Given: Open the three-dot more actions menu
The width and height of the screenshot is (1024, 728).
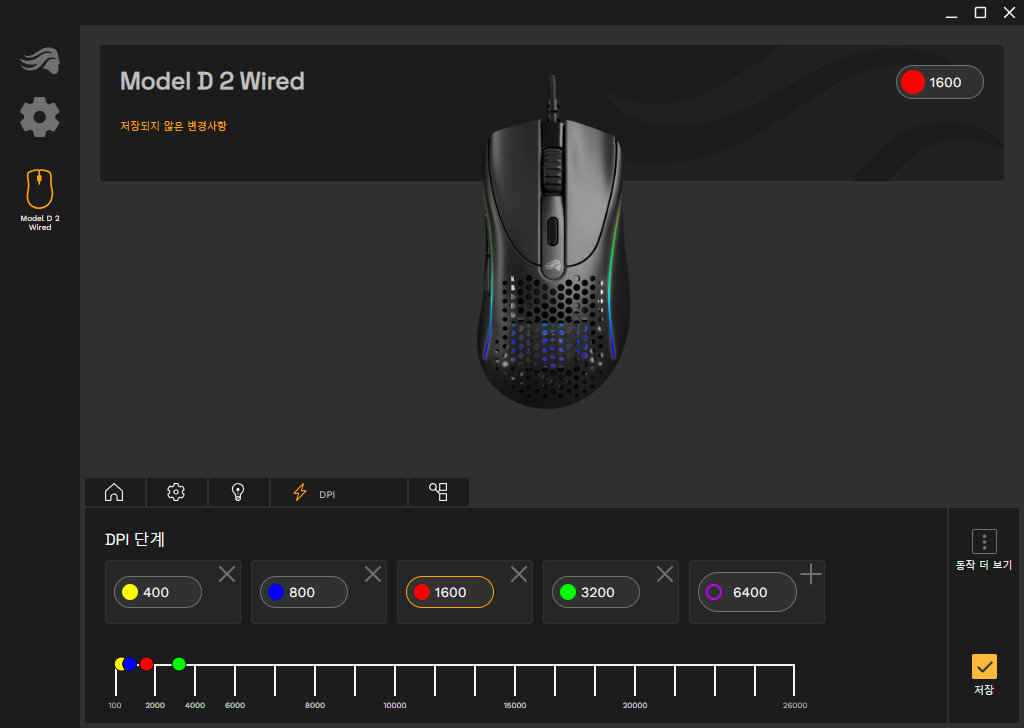Looking at the screenshot, I should tap(984, 541).
